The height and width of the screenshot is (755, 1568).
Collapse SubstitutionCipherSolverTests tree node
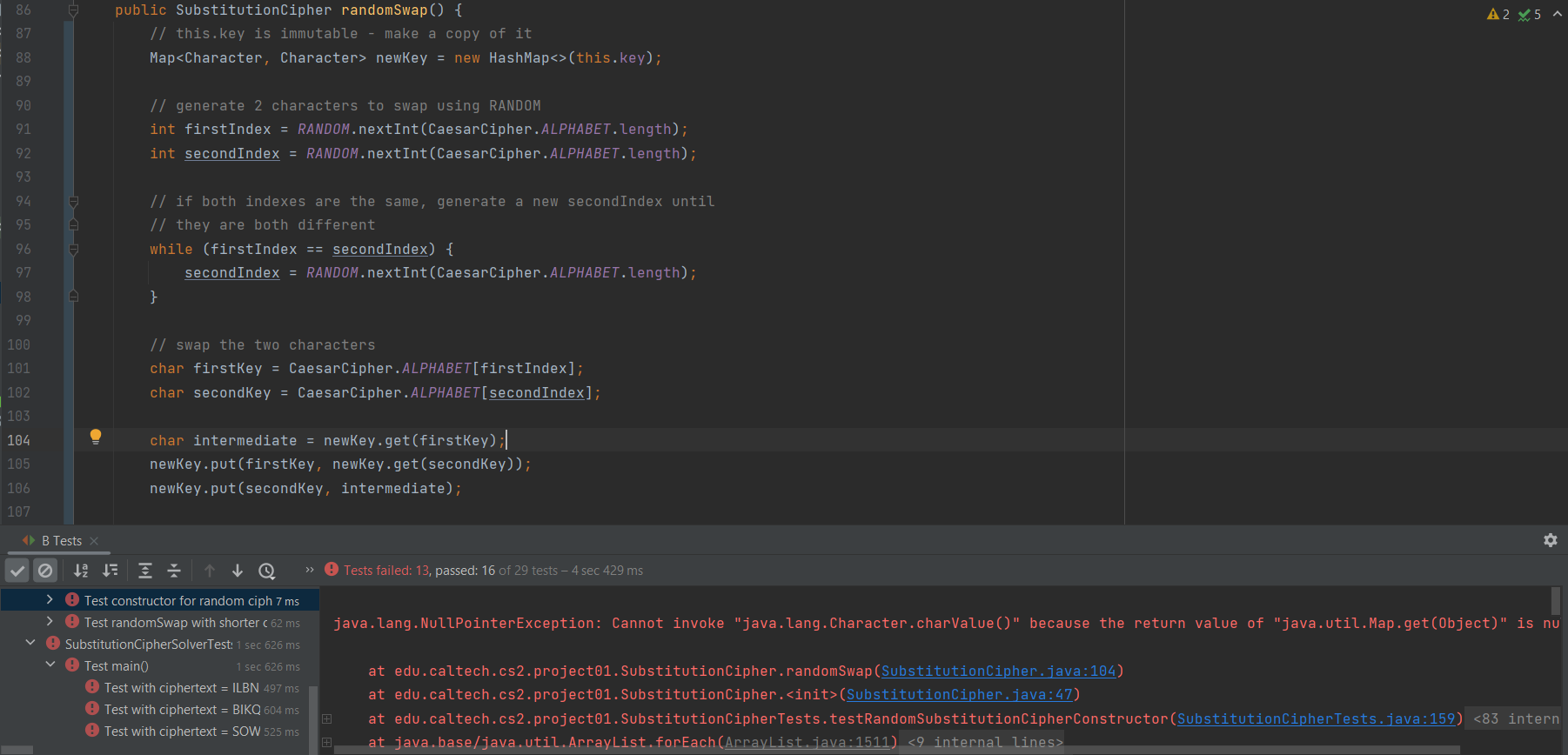(x=30, y=644)
